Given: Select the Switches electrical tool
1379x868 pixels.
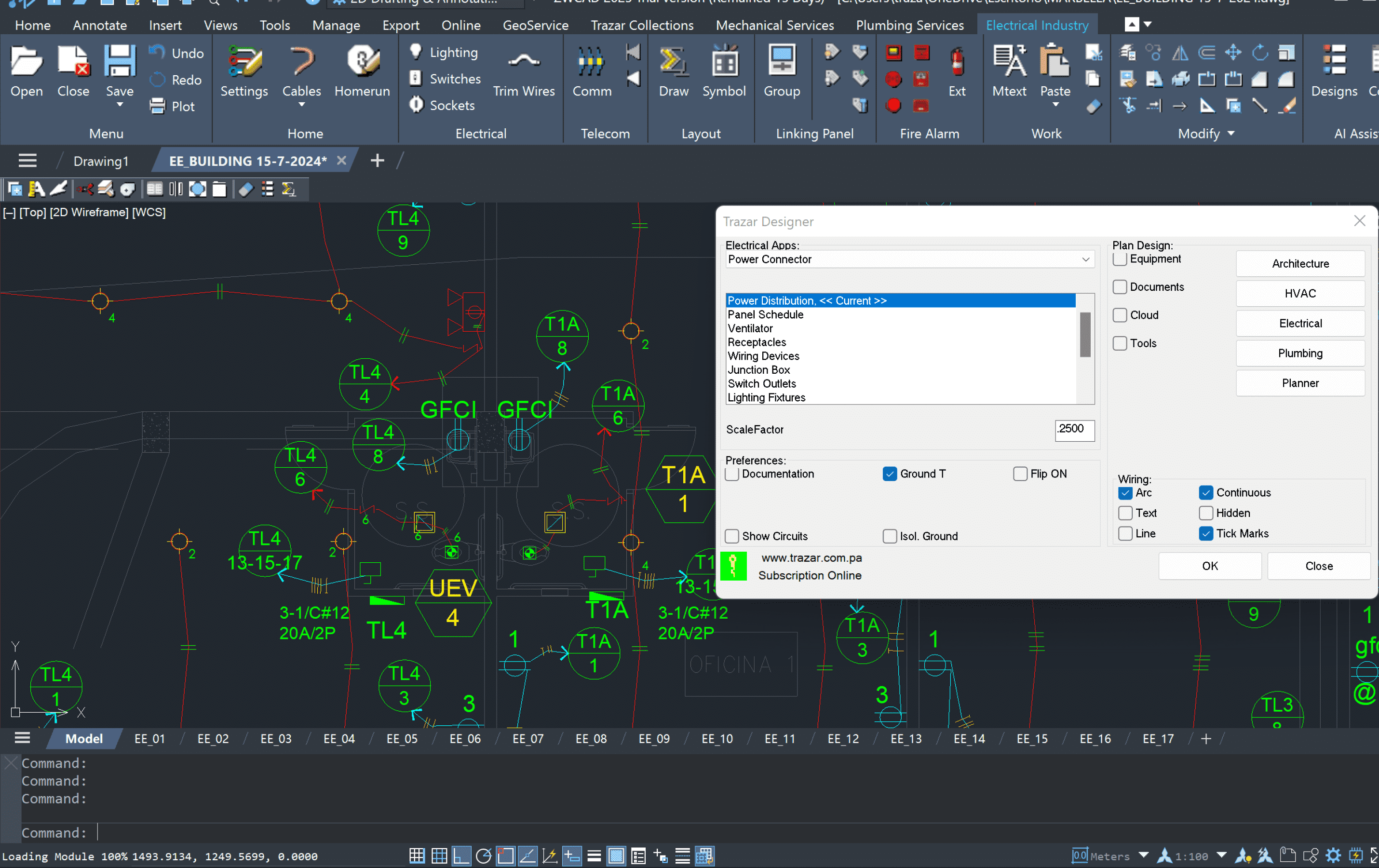Looking at the screenshot, I should [445, 79].
